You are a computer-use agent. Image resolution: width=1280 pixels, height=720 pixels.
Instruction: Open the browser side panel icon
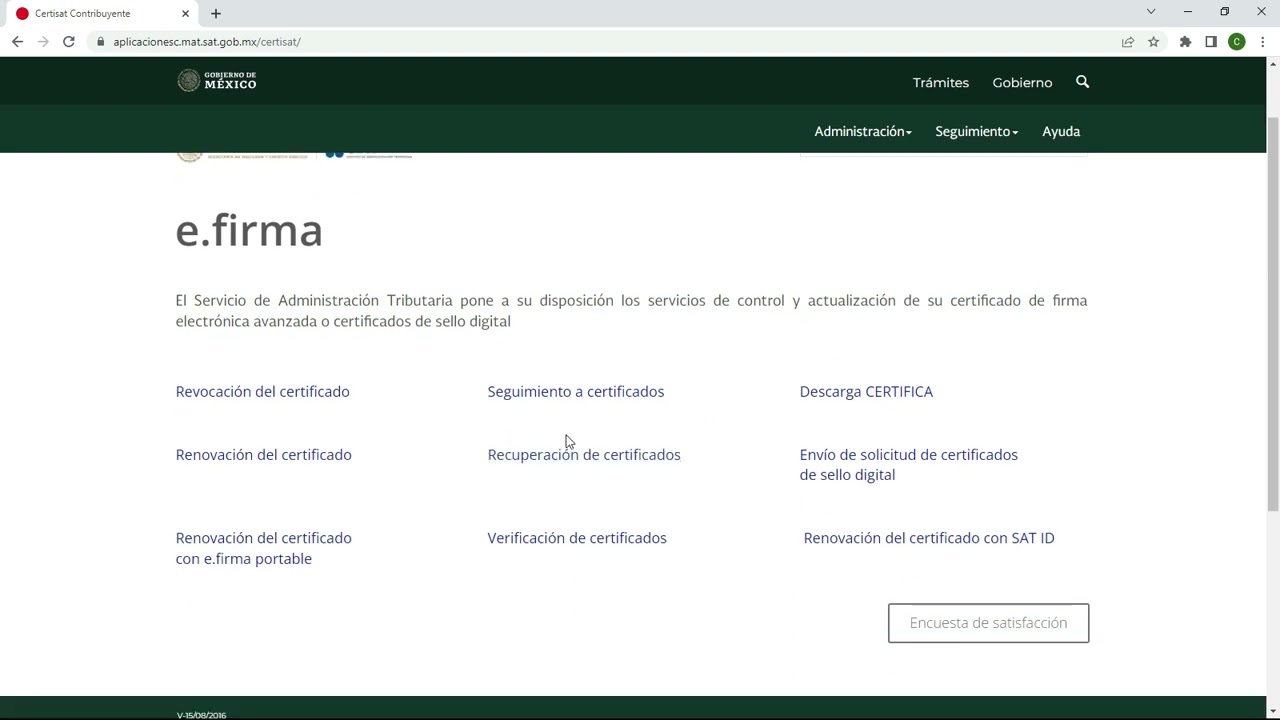coord(1211,41)
